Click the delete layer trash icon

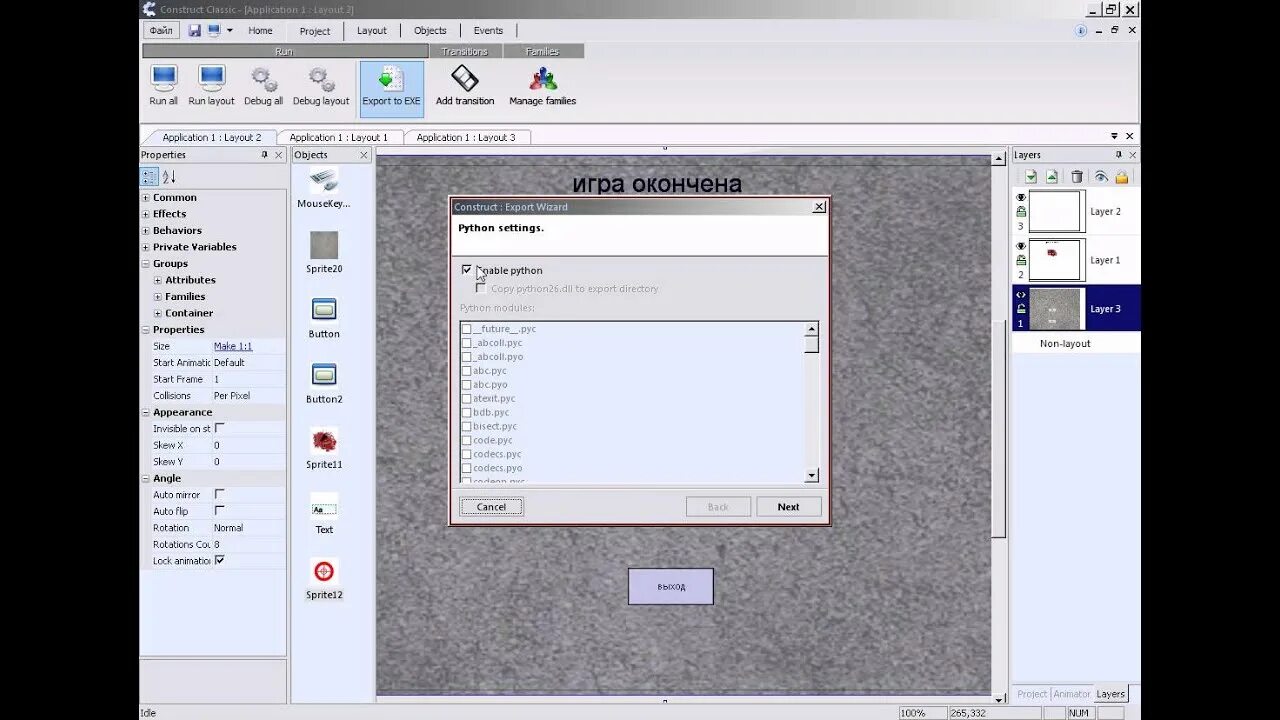(x=1077, y=177)
